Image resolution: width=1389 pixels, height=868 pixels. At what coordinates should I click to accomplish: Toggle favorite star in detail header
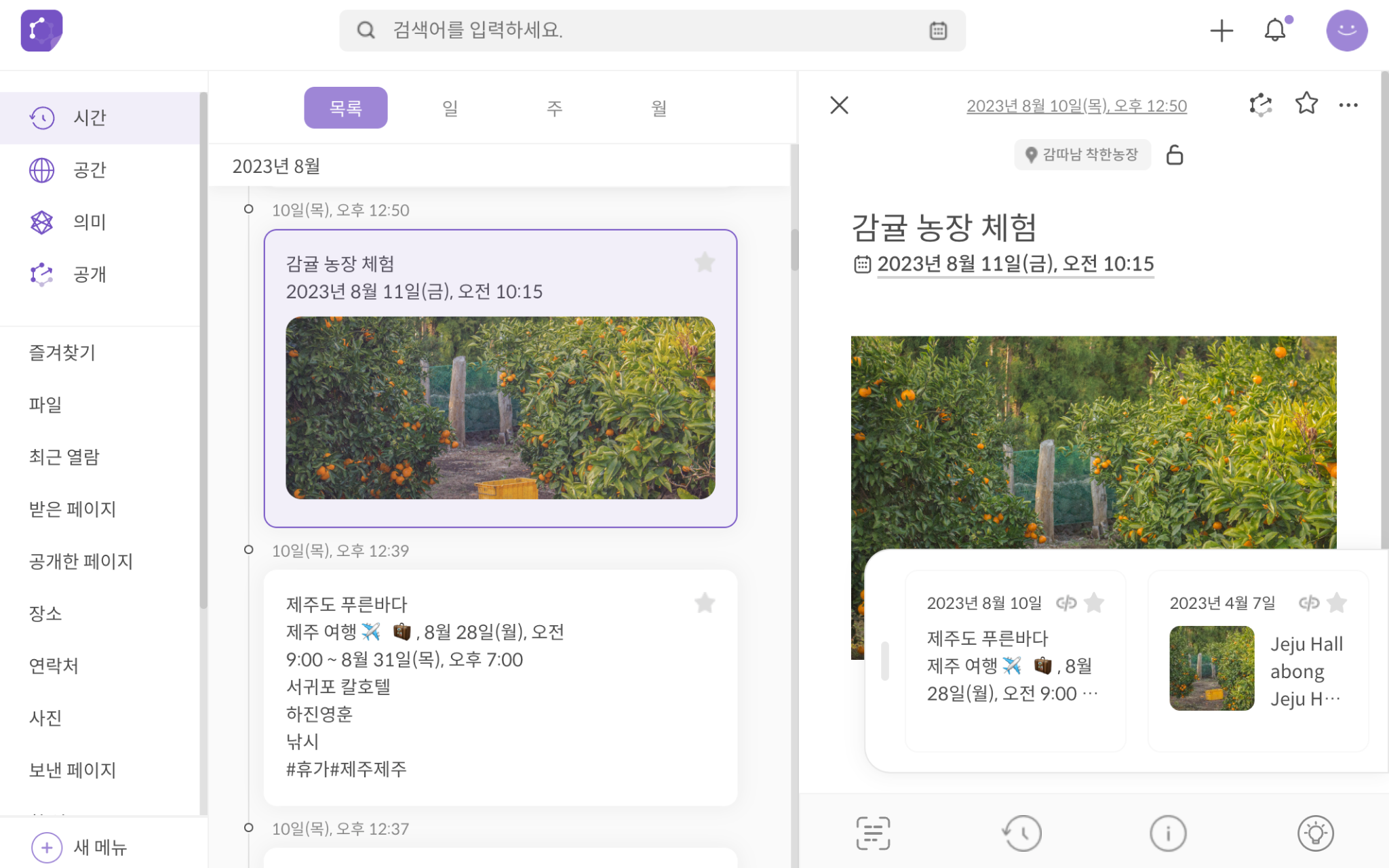pos(1306,104)
